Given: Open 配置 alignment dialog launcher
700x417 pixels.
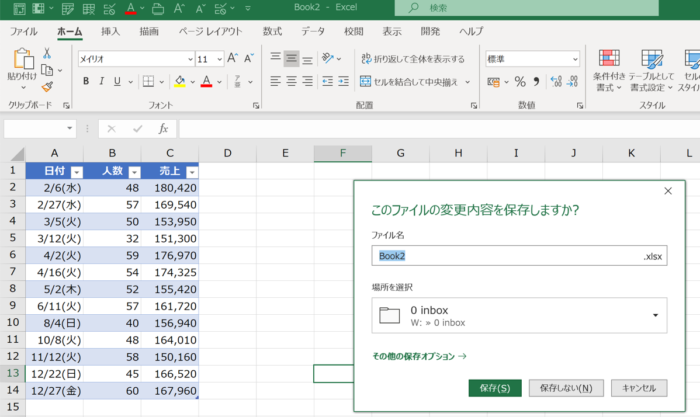Looking at the screenshot, I should 474,106.
